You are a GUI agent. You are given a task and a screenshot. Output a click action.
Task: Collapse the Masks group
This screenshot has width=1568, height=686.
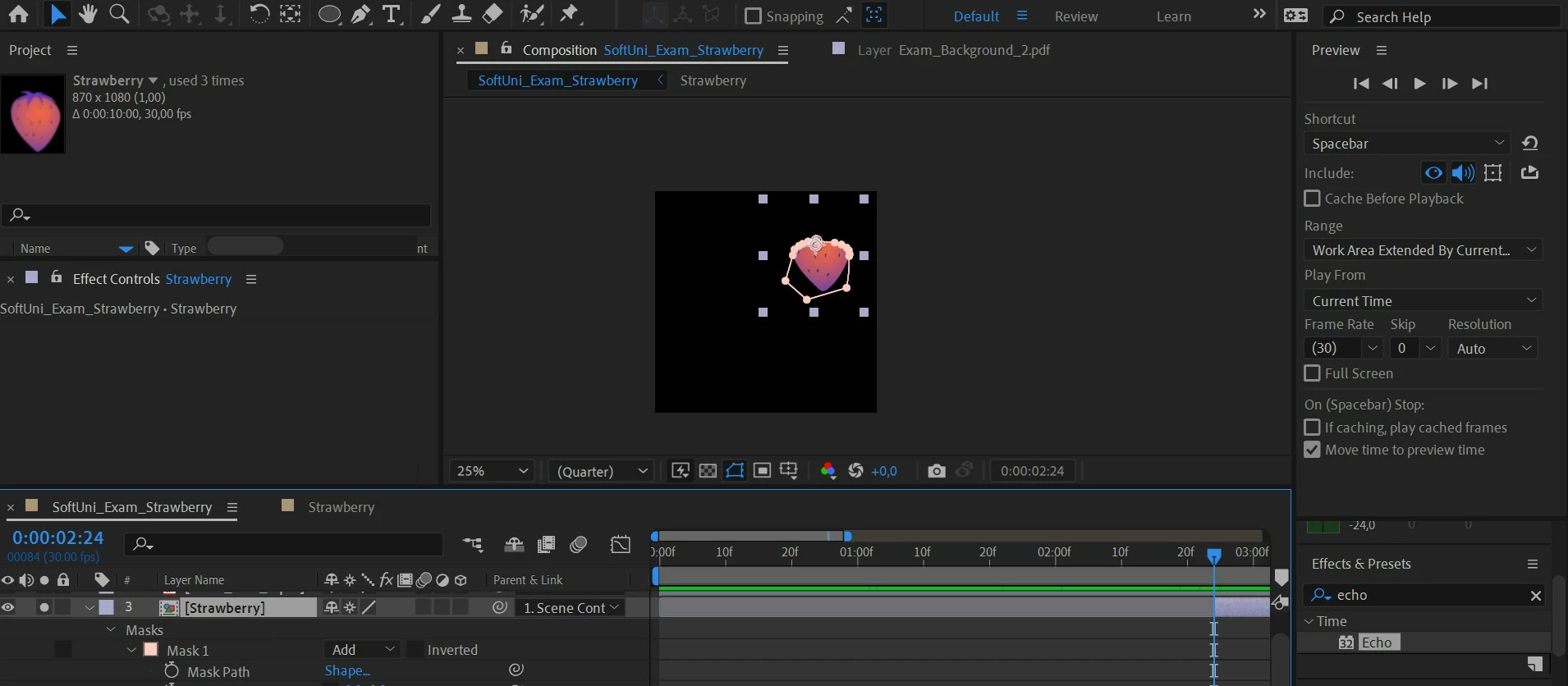111,630
